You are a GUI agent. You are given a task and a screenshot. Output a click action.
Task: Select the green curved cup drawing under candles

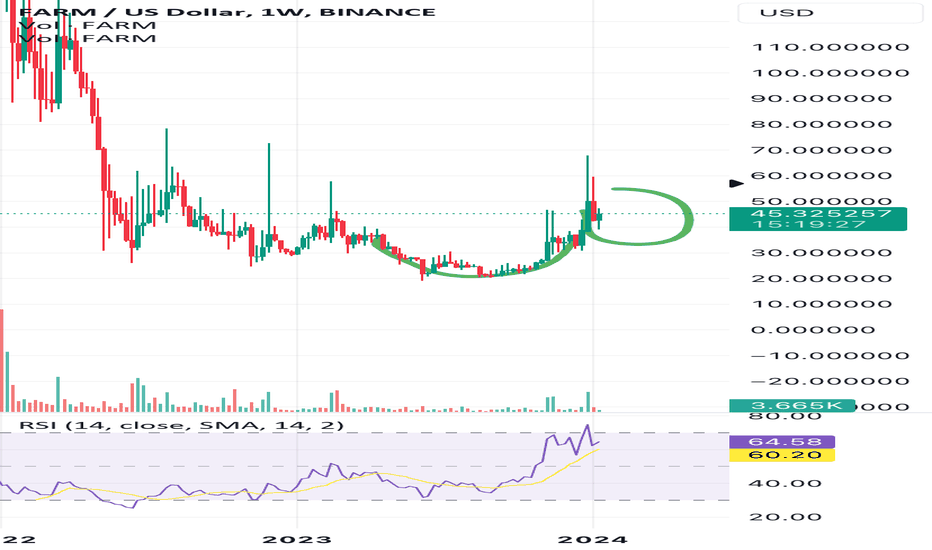(x=473, y=259)
